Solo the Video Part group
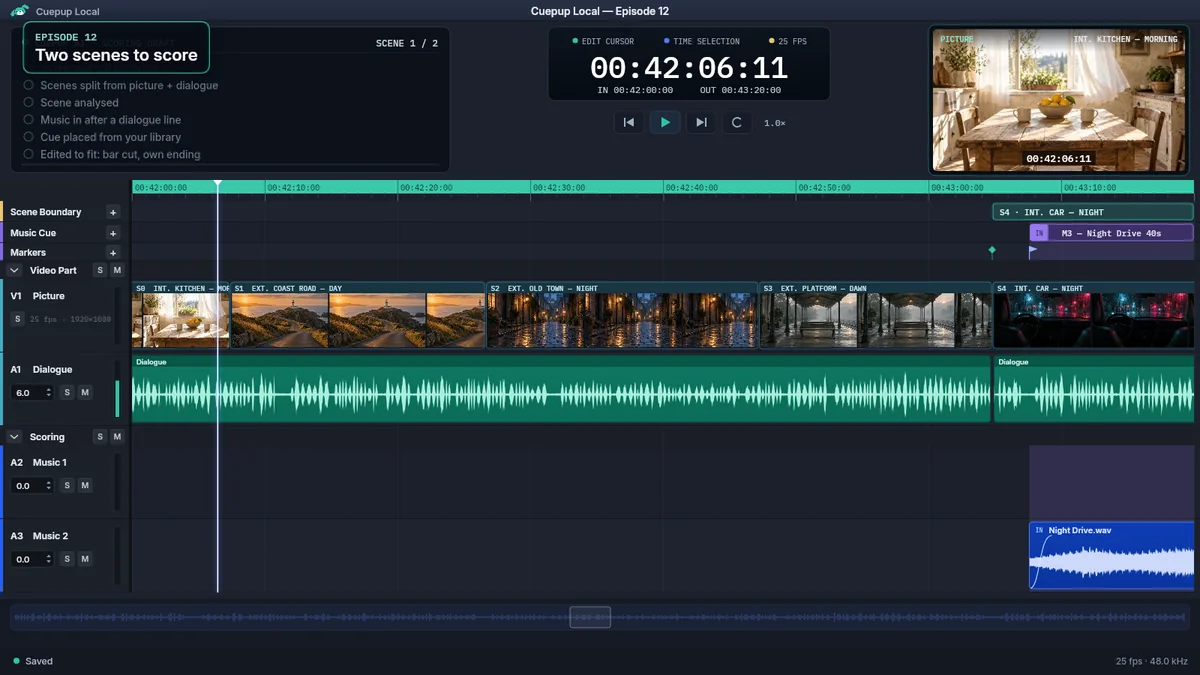Image resolution: width=1200 pixels, height=675 pixels. pyautogui.click(x=100, y=271)
